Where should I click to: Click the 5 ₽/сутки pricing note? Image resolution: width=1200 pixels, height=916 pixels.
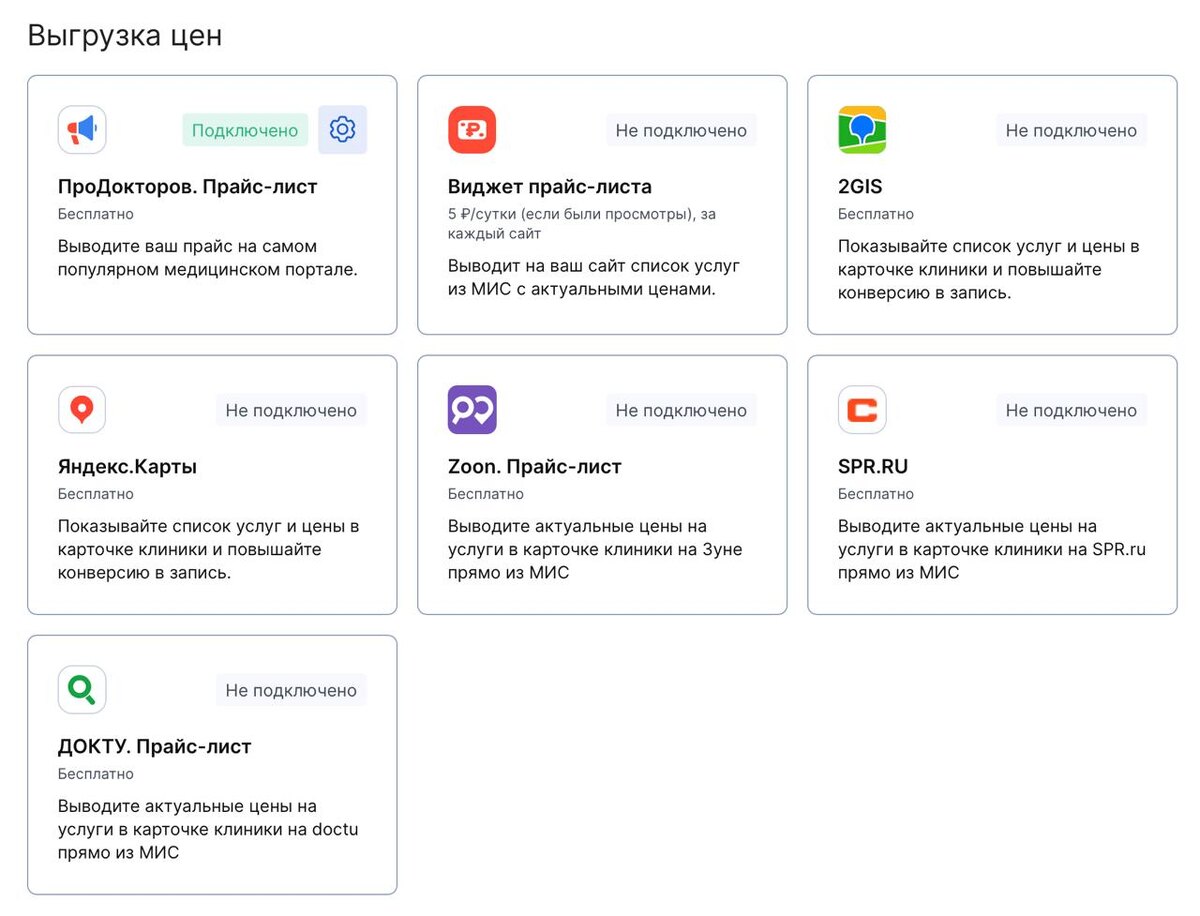[582, 224]
